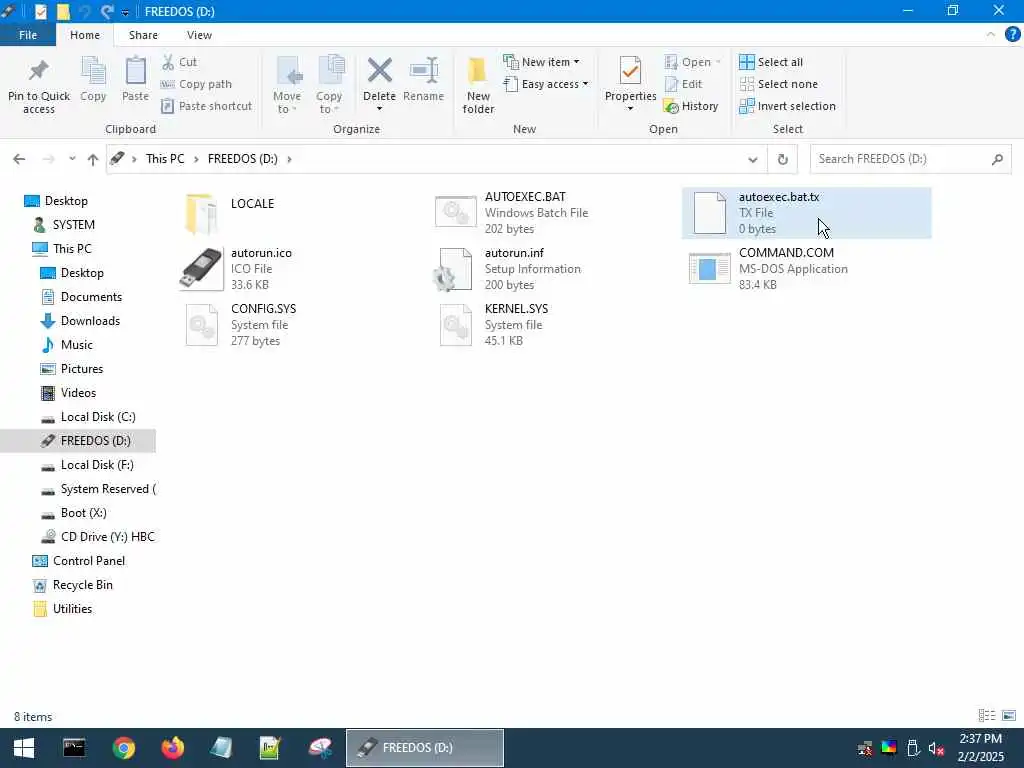Open the Windows Start menu
Image resolution: width=1024 pixels, height=768 pixels.
pos(24,748)
